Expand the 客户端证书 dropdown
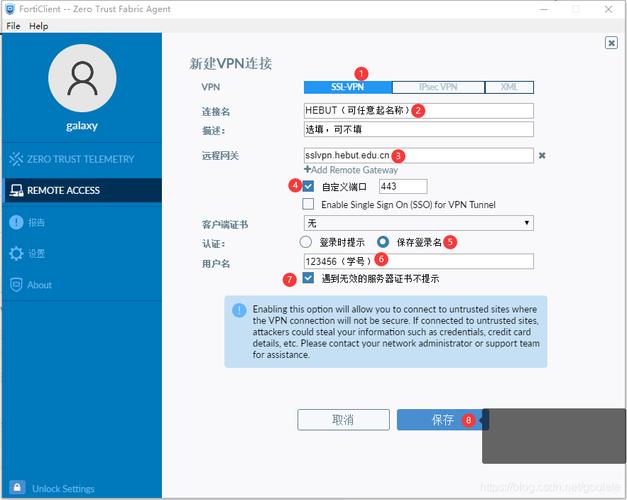 (419, 223)
